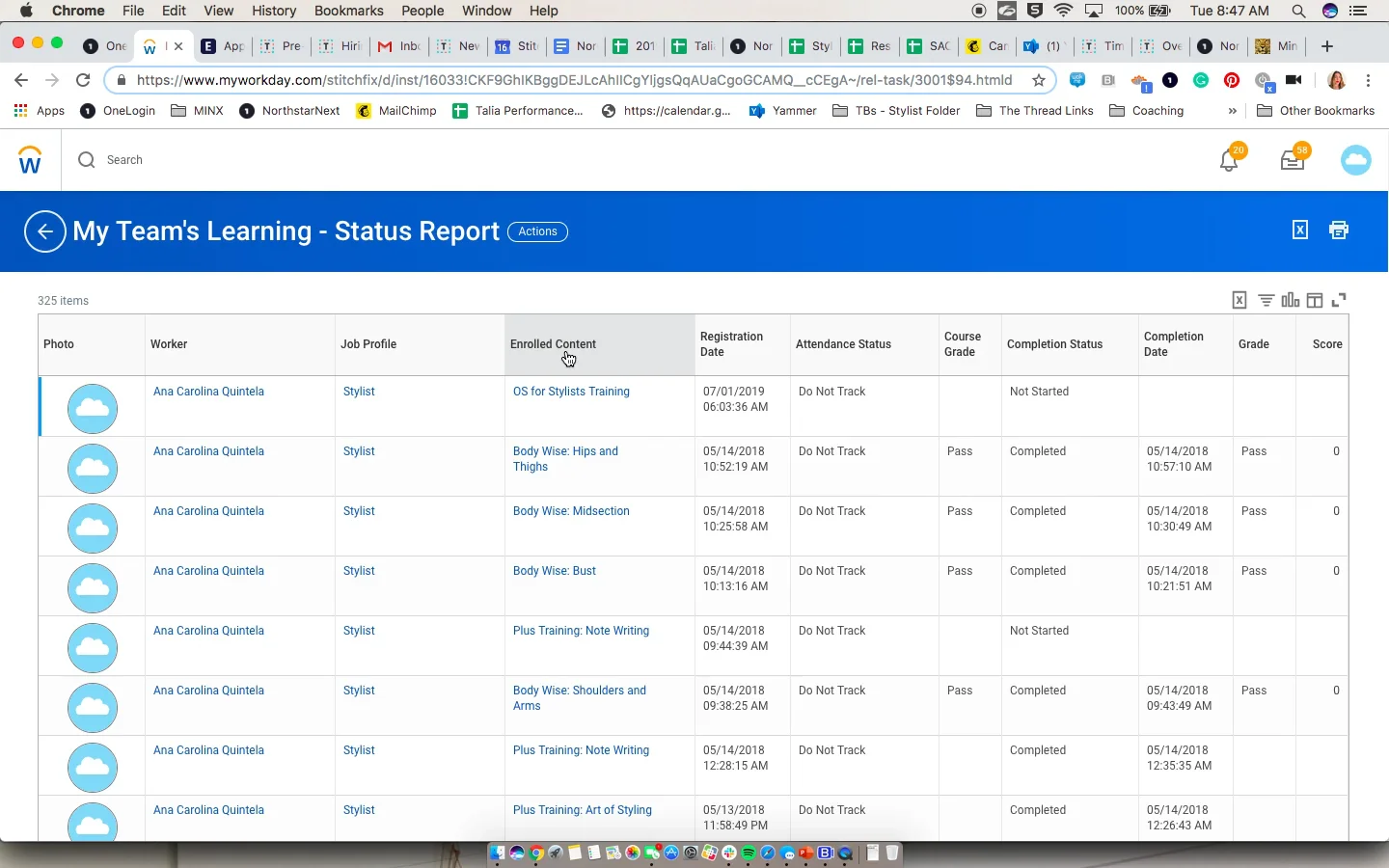
Task: Click the Workday search field
Action: pyautogui.click(x=124, y=160)
